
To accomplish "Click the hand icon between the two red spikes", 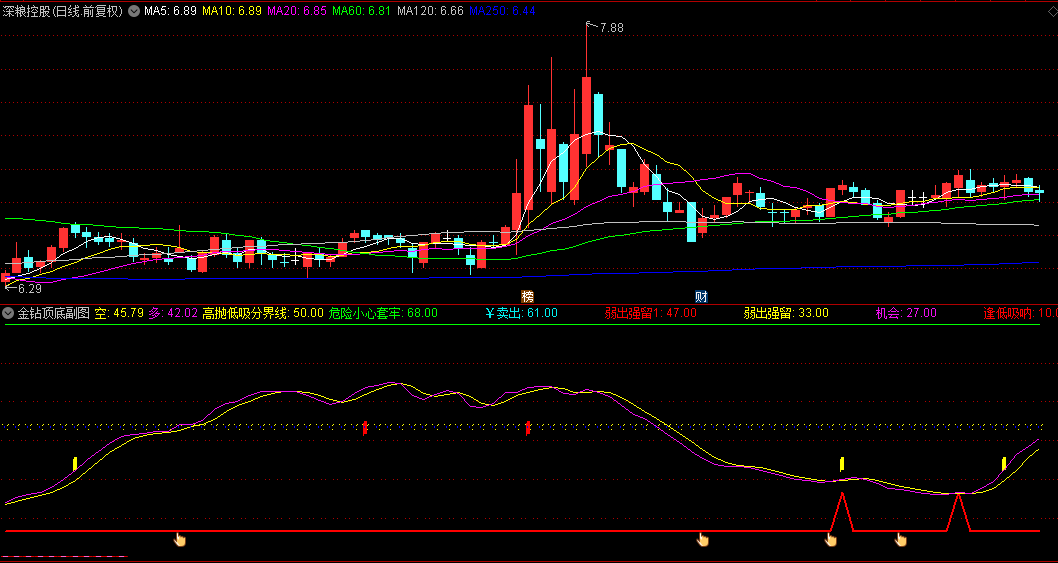I will (901, 539).
